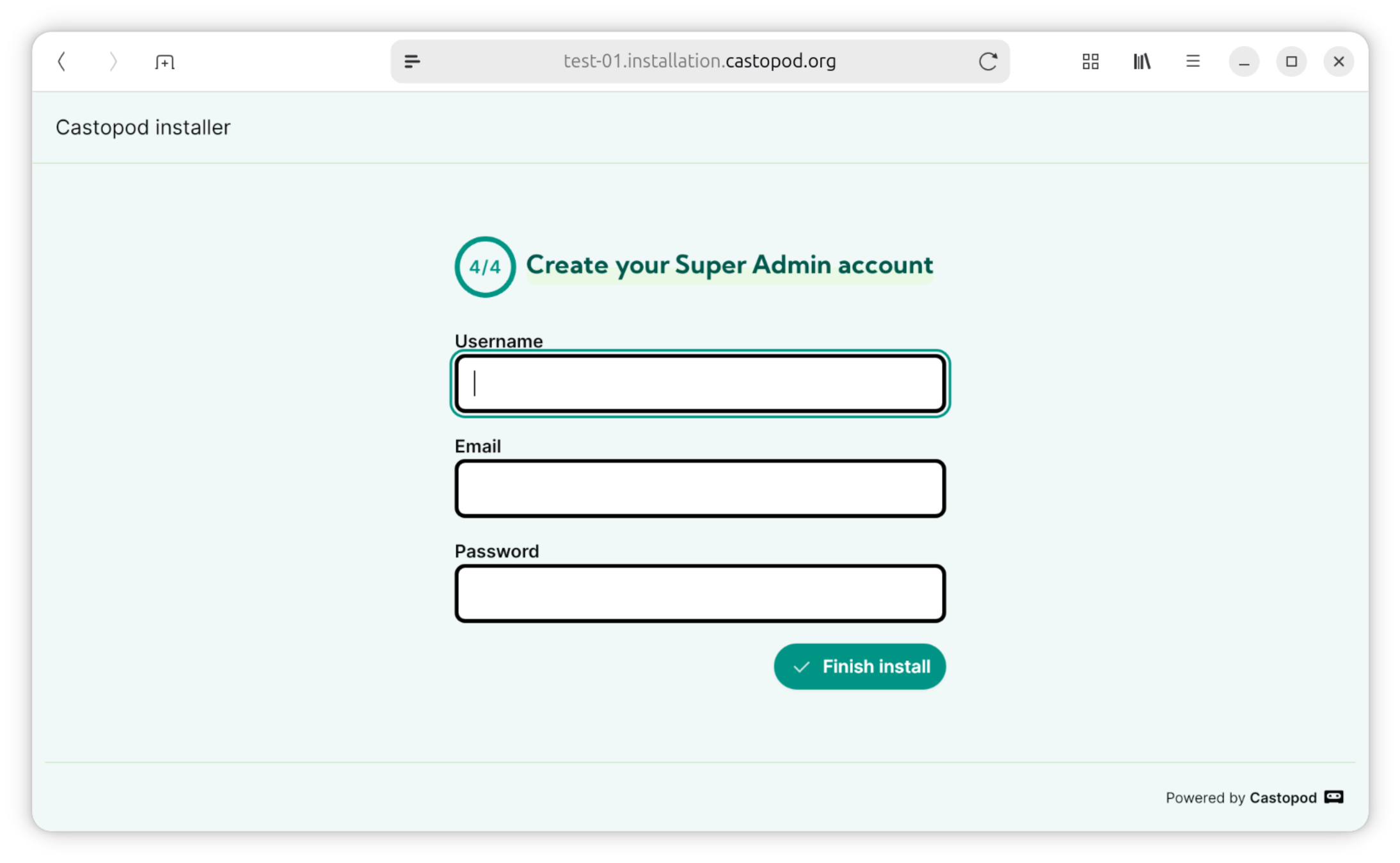Viewport: 1400px width, 863px height.
Task: Close the browser window
Action: (1339, 61)
